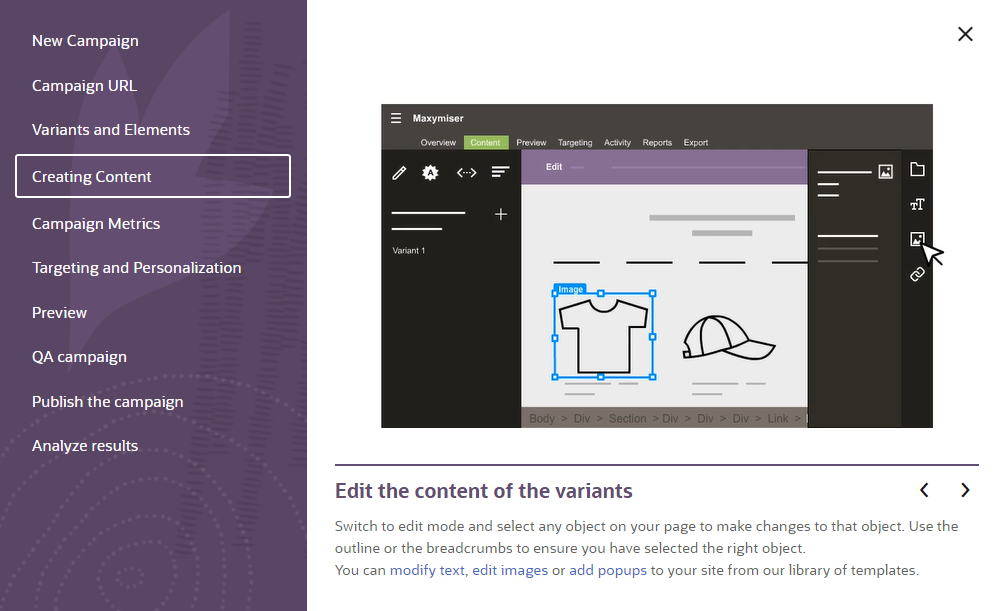Open the Analyze results topic
This screenshot has height=611, width=1002.
point(85,445)
